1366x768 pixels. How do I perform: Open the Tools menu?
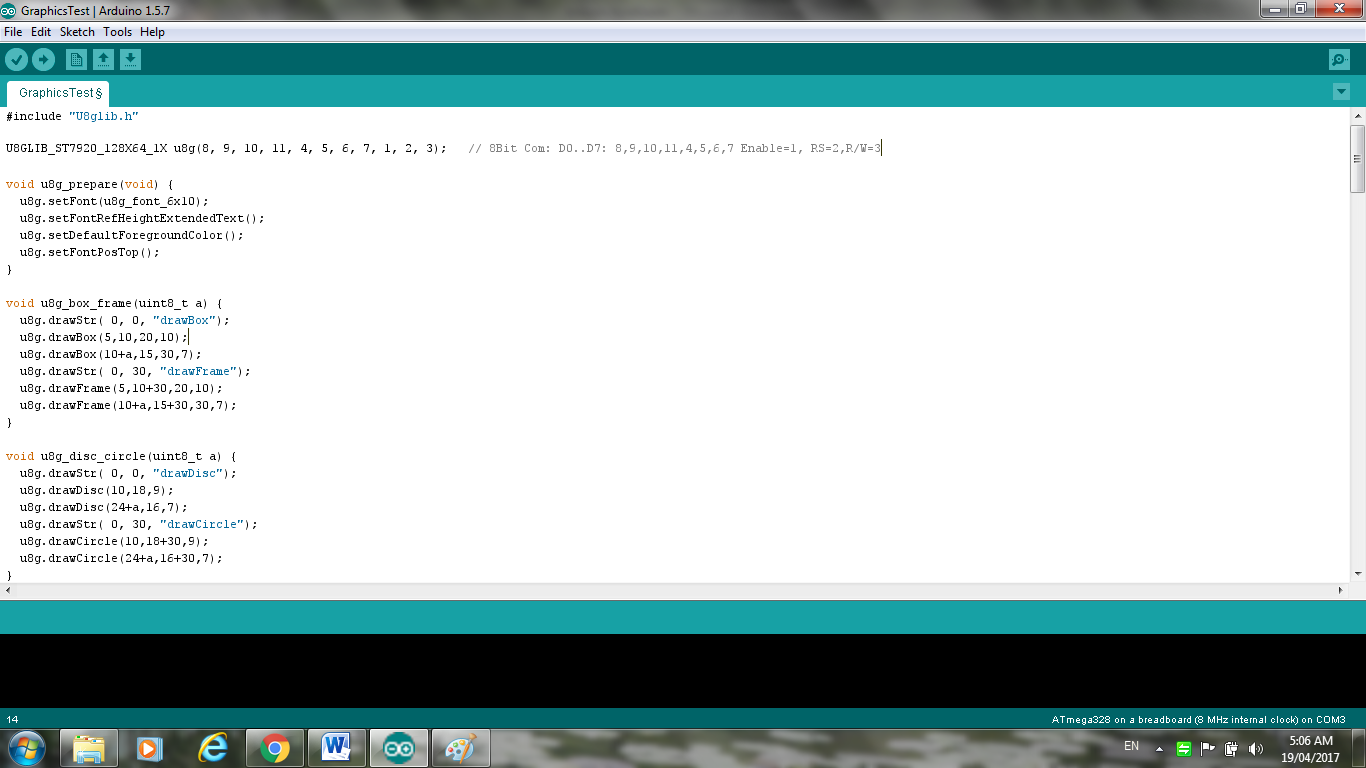coord(117,32)
